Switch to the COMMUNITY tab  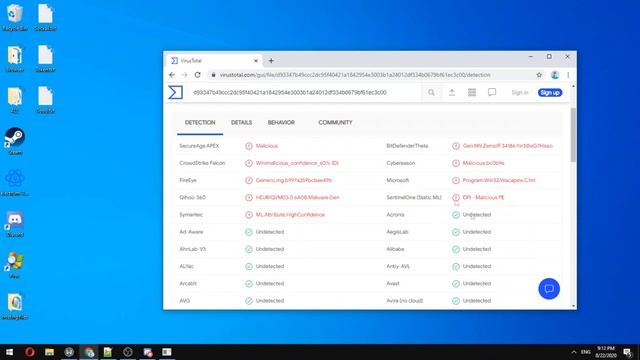pos(335,122)
